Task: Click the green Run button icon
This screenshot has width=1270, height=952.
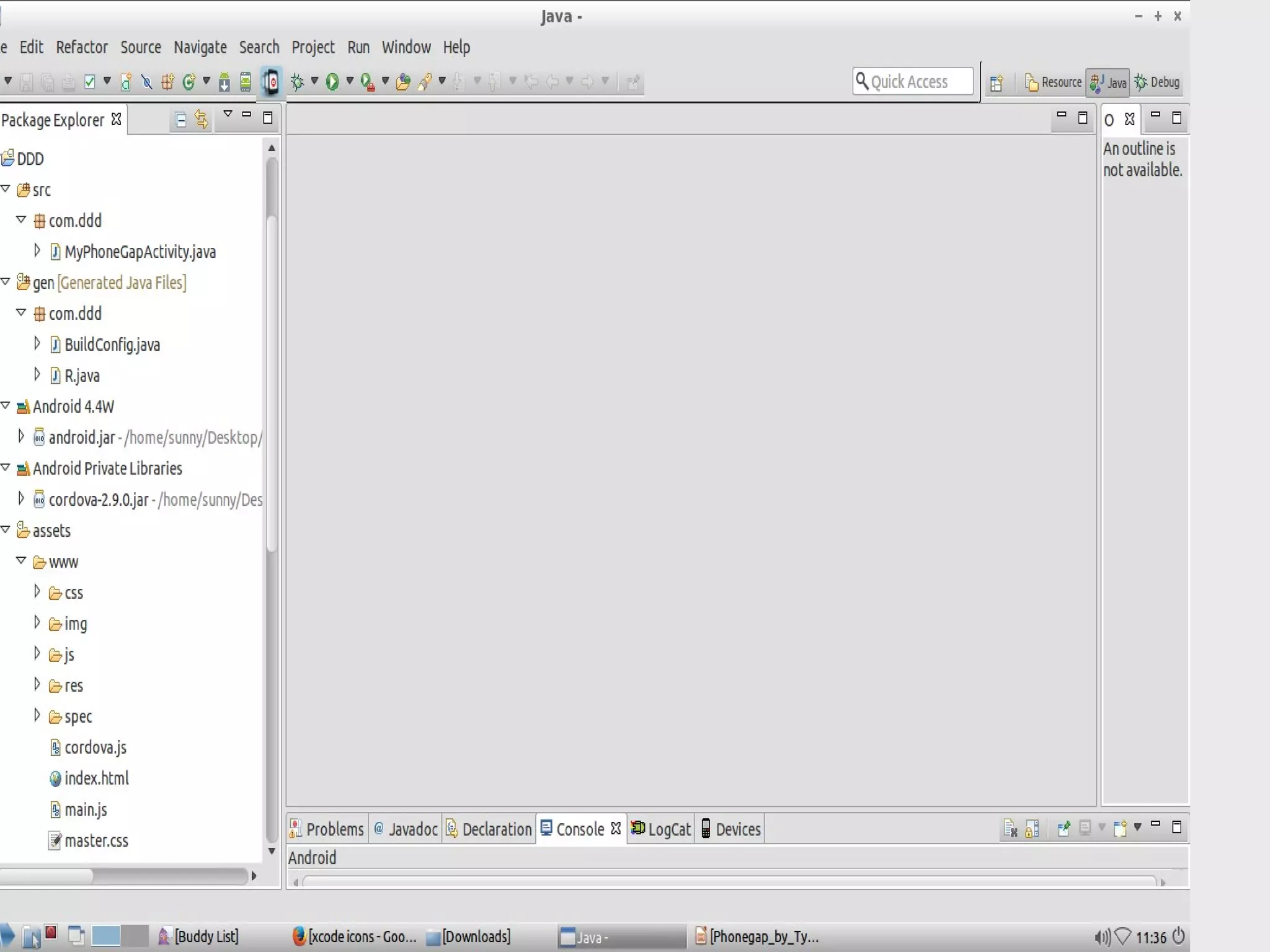Action: pos(332,82)
